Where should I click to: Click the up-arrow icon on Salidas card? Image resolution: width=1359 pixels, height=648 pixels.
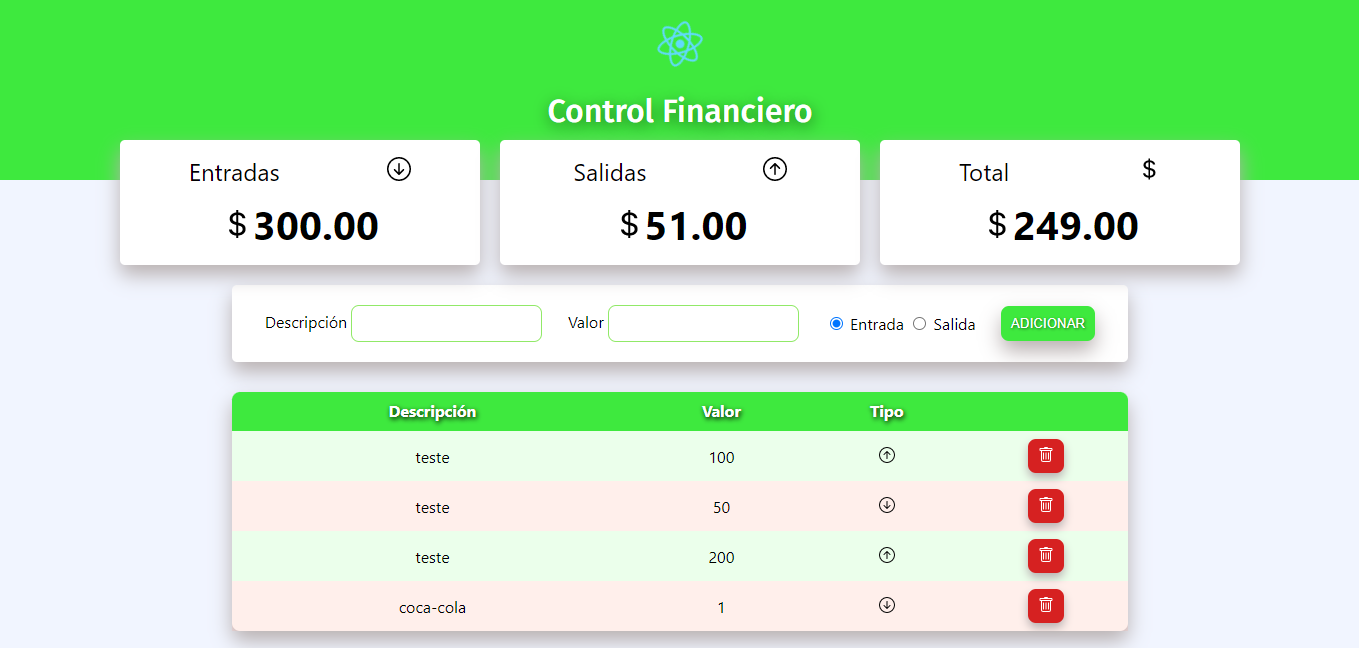pyautogui.click(x=775, y=169)
